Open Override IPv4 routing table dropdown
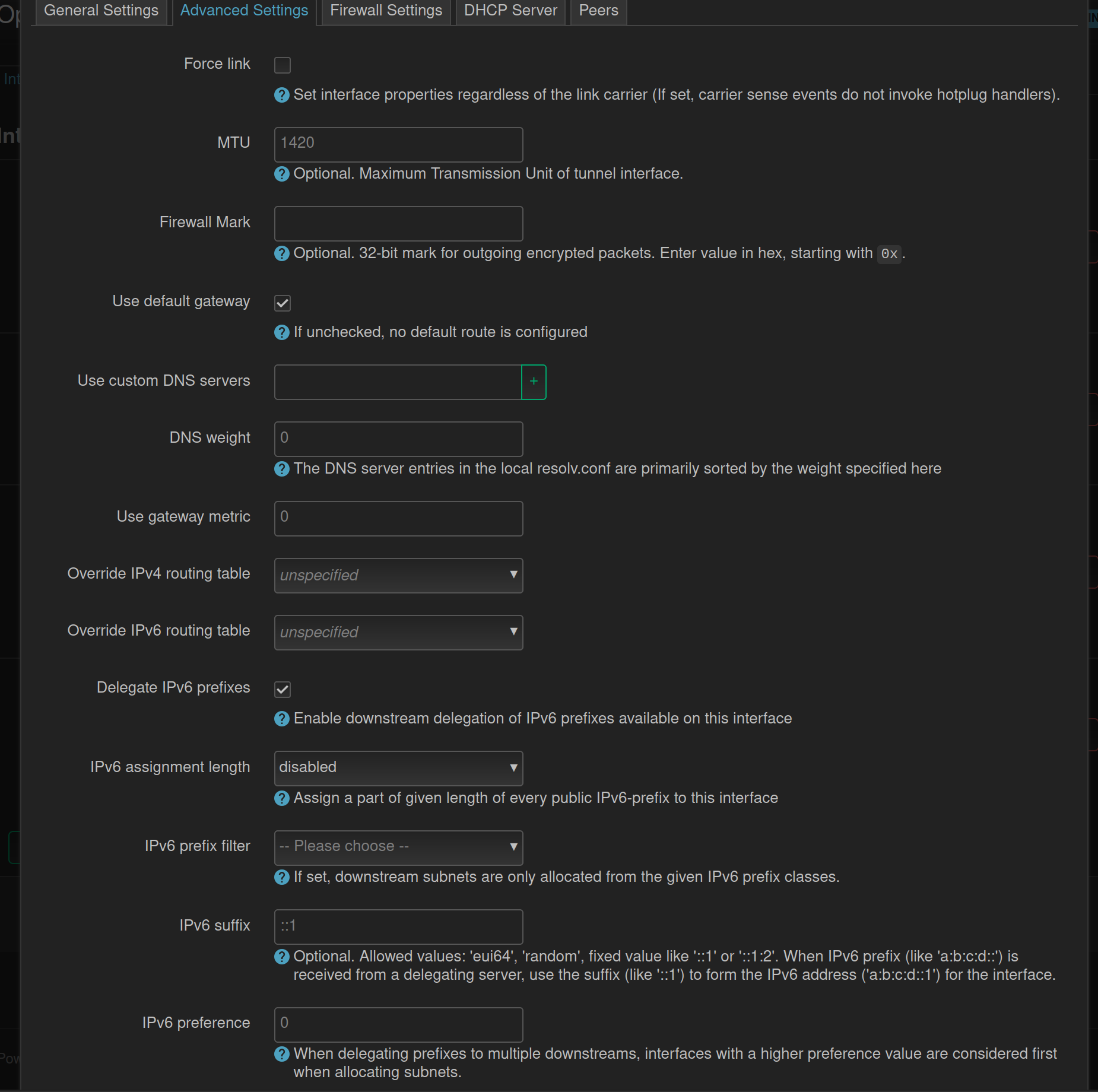 398,575
